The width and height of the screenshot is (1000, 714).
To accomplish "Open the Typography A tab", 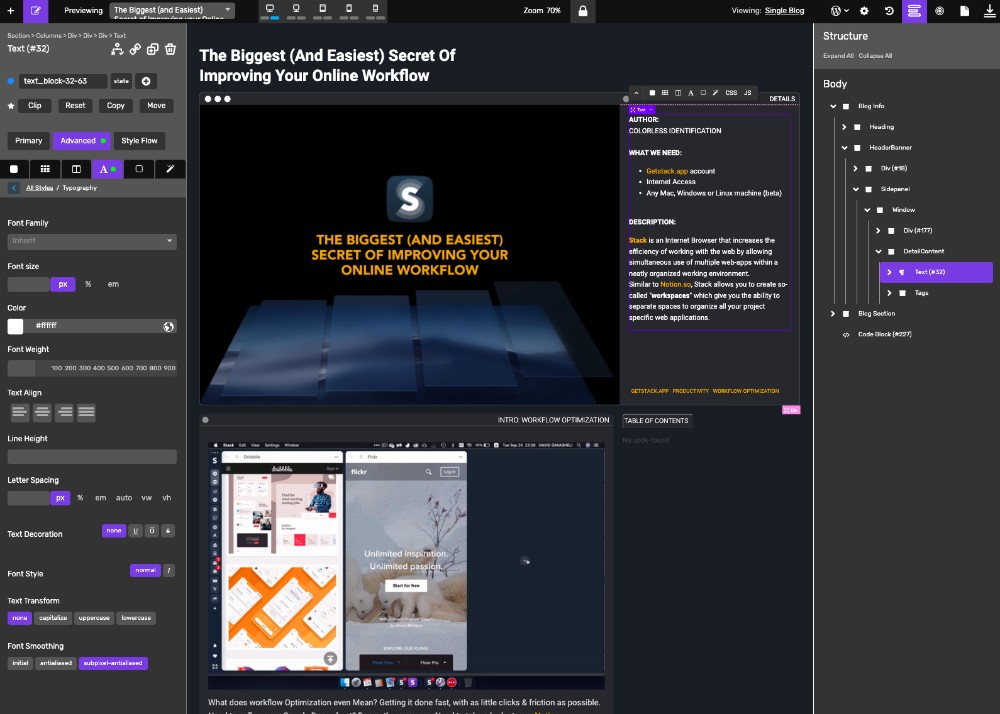I will [x=107, y=169].
